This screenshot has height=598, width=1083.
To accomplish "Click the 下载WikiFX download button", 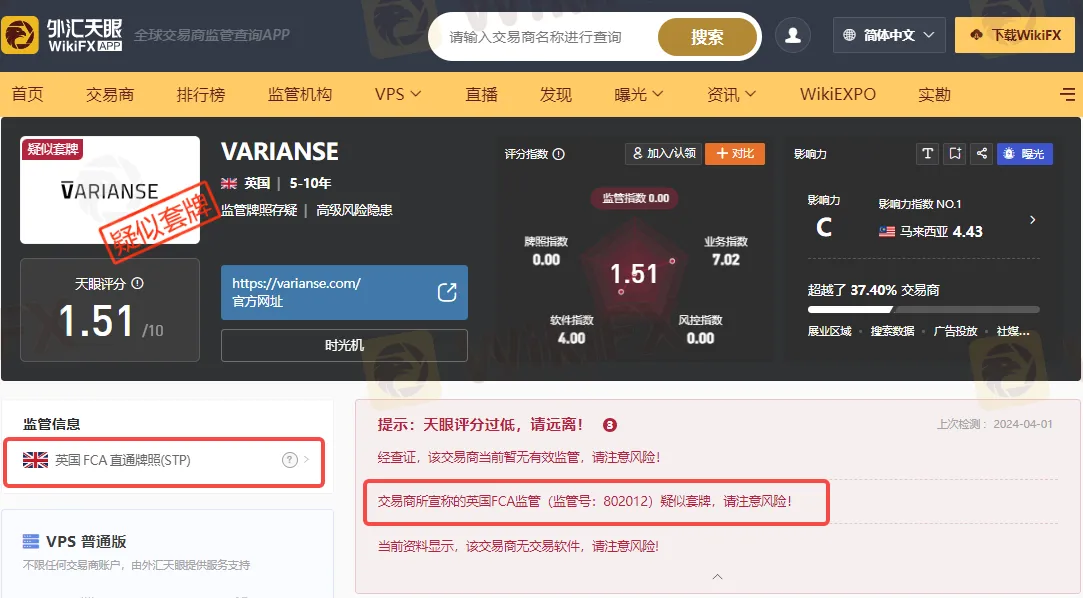I will click(x=1015, y=35).
